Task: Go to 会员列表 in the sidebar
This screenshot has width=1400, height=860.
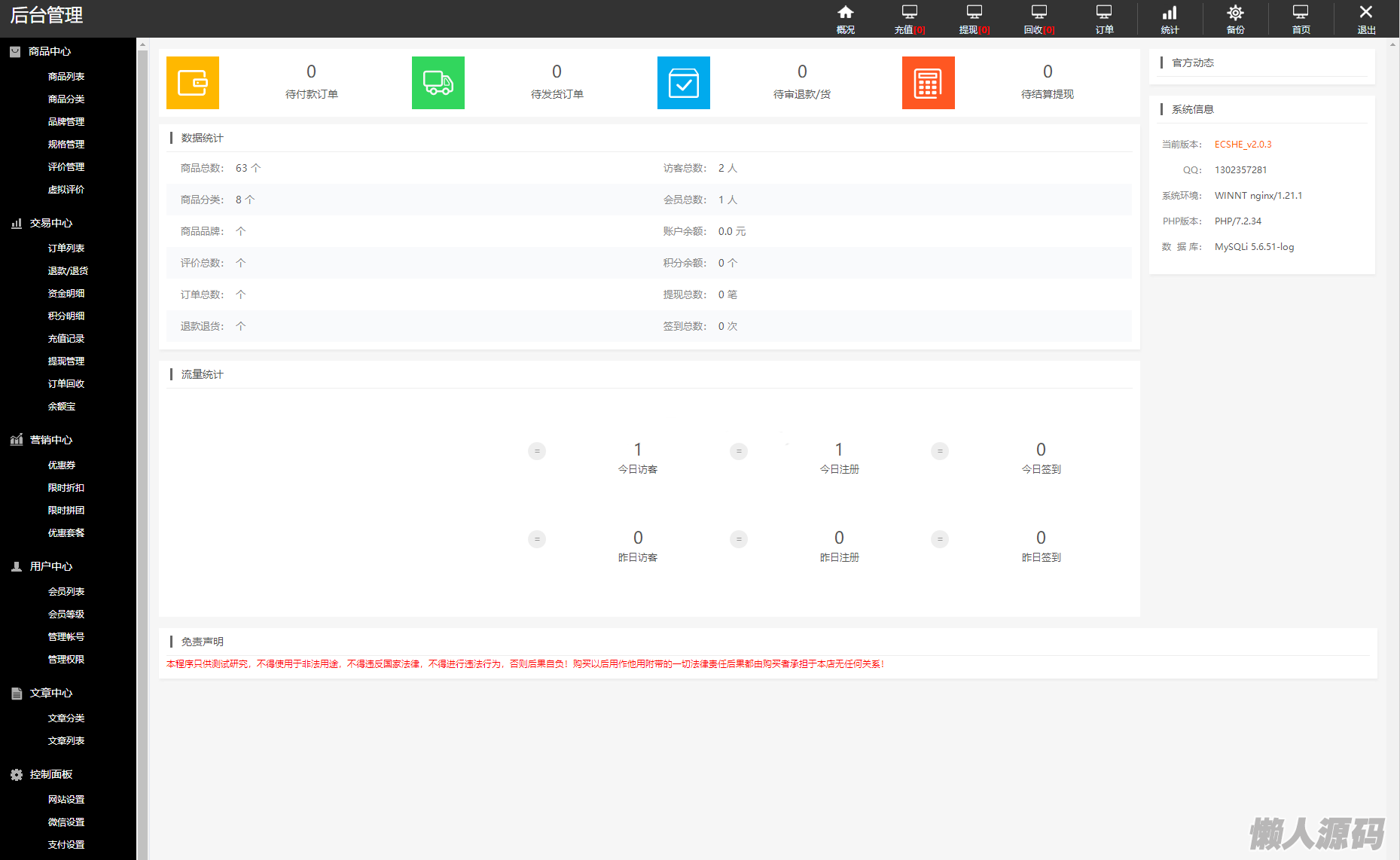Action: pyautogui.click(x=66, y=592)
